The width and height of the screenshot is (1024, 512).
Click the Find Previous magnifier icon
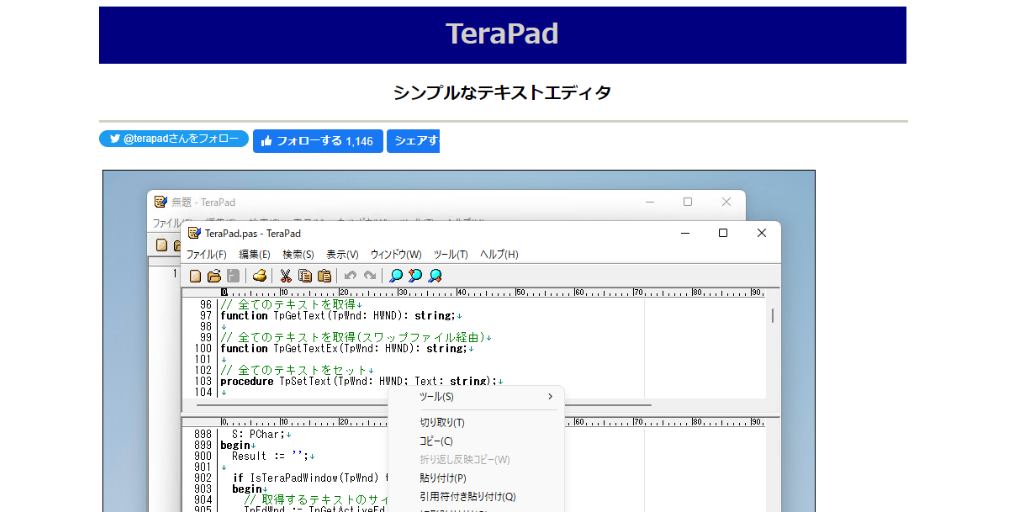tap(415, 276)
